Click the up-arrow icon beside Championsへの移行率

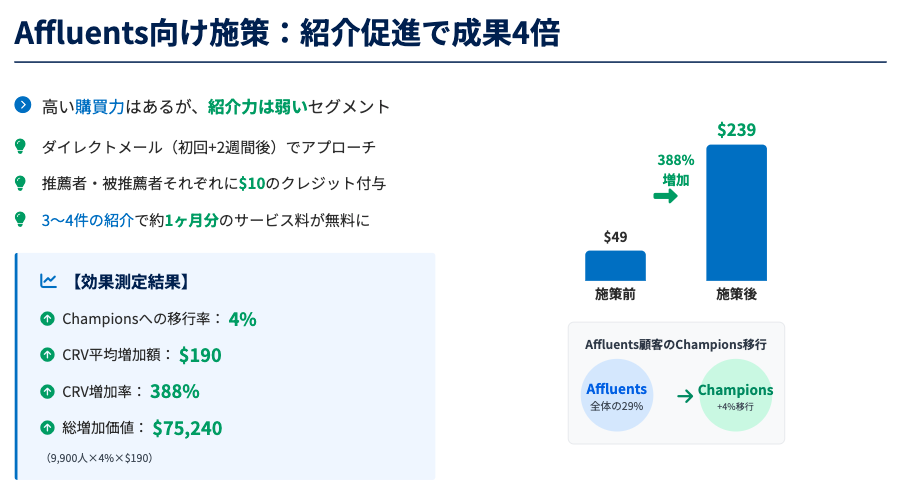click(47, 319)
